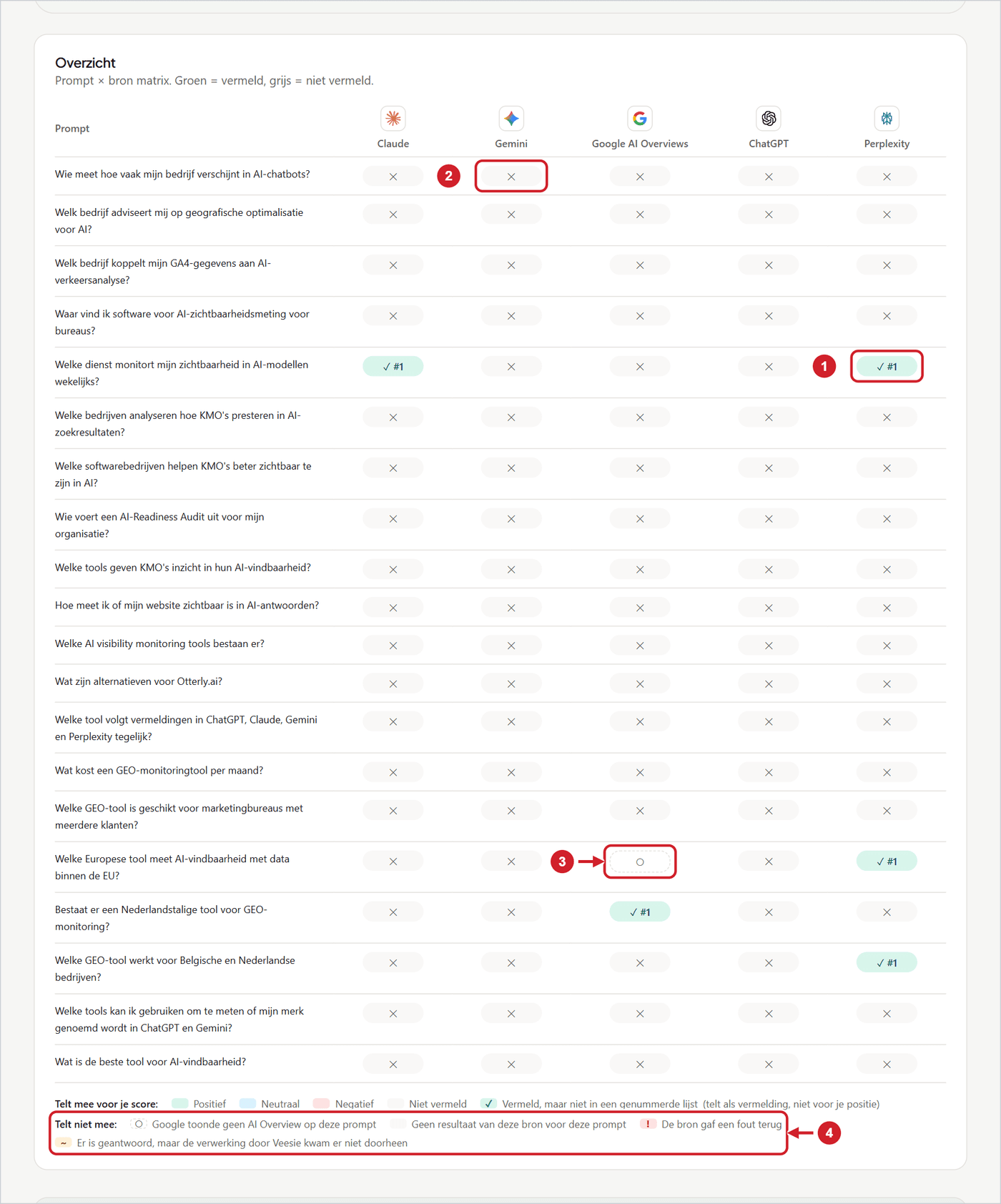Click the grey 'Niet vermeld' legend swatch
The image size is (1001, 1204).
(396, 1104)
